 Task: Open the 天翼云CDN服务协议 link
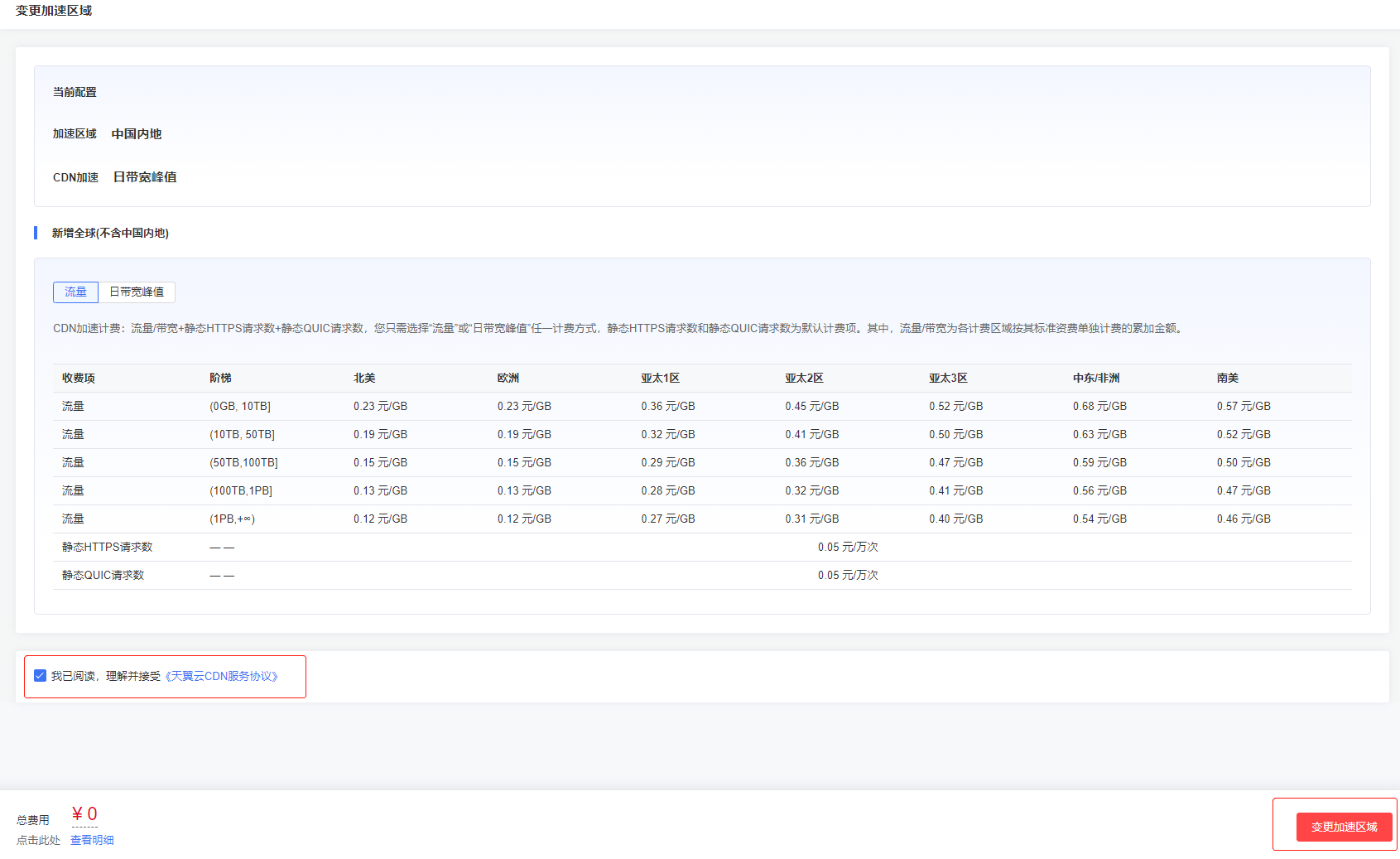pos(222,676)
